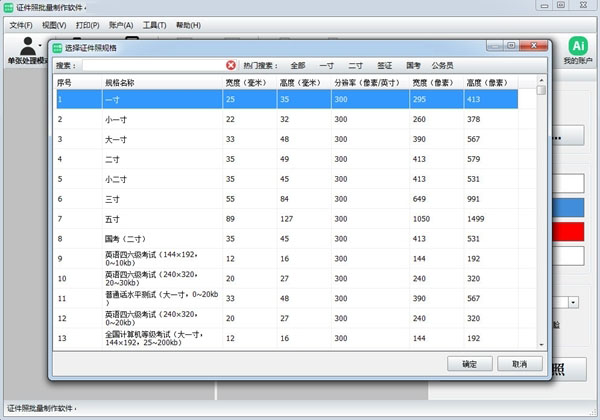
Task: Click pixel height 991 in 三寸 row
Action: click(x=473, y=199)
